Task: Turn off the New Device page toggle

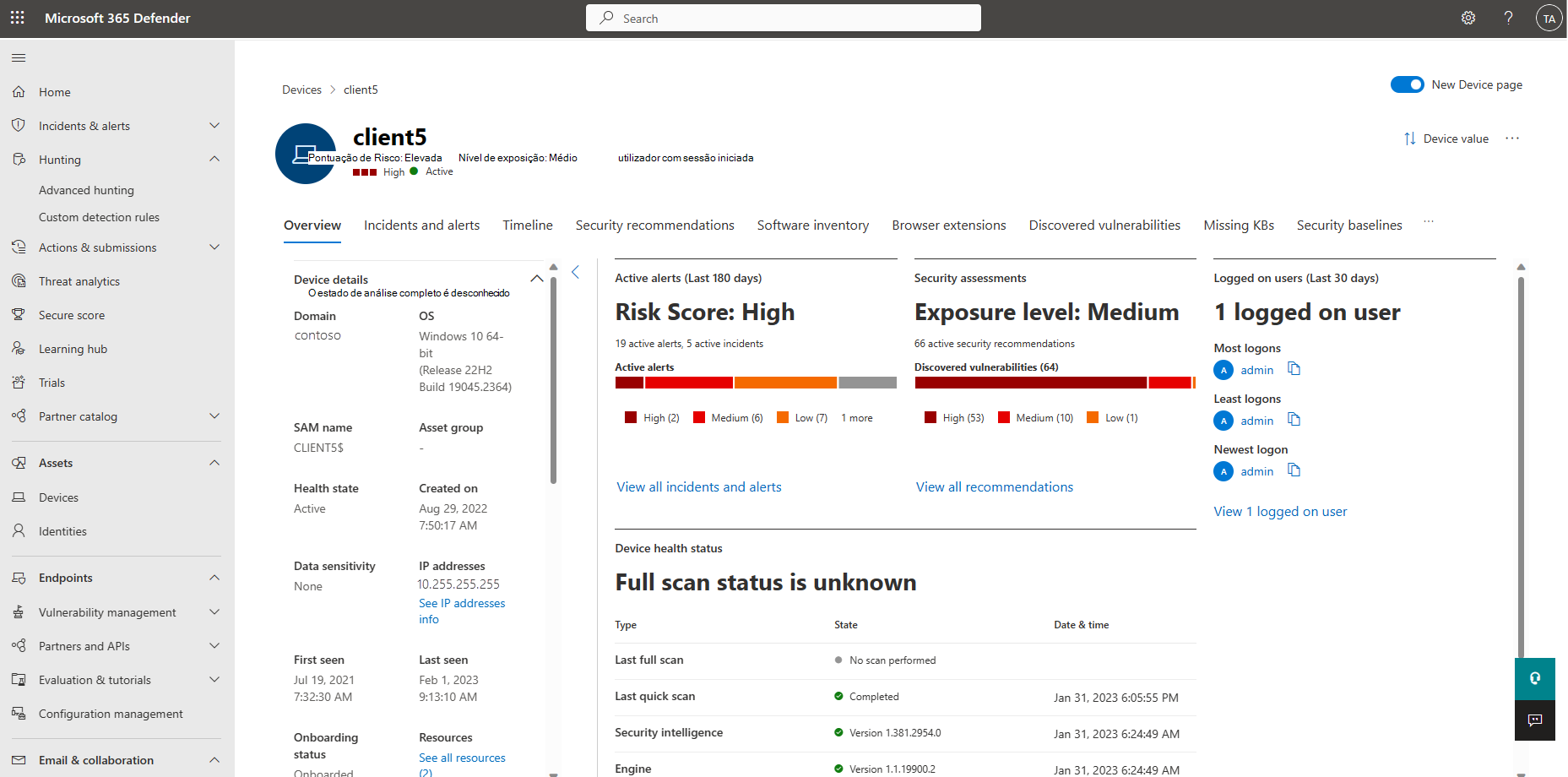Action: (1407, 84)
